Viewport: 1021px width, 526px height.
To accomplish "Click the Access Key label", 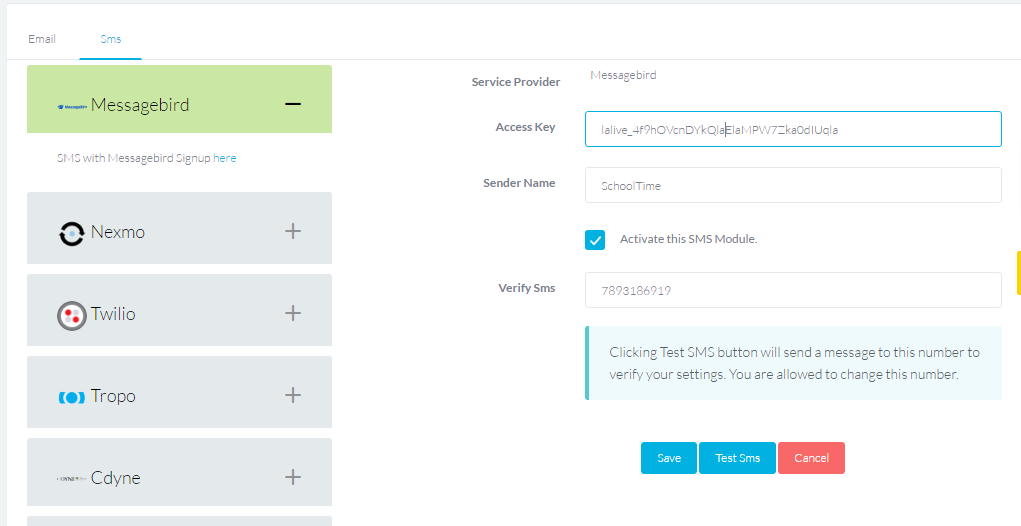I will pos(525,127).
